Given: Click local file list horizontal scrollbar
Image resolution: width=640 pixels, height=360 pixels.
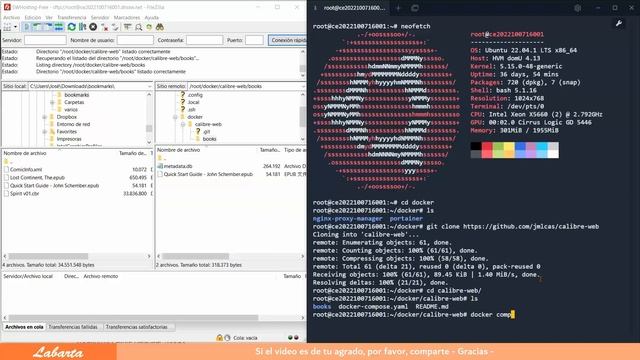Looking at the screenshot, I should [48, 256].
